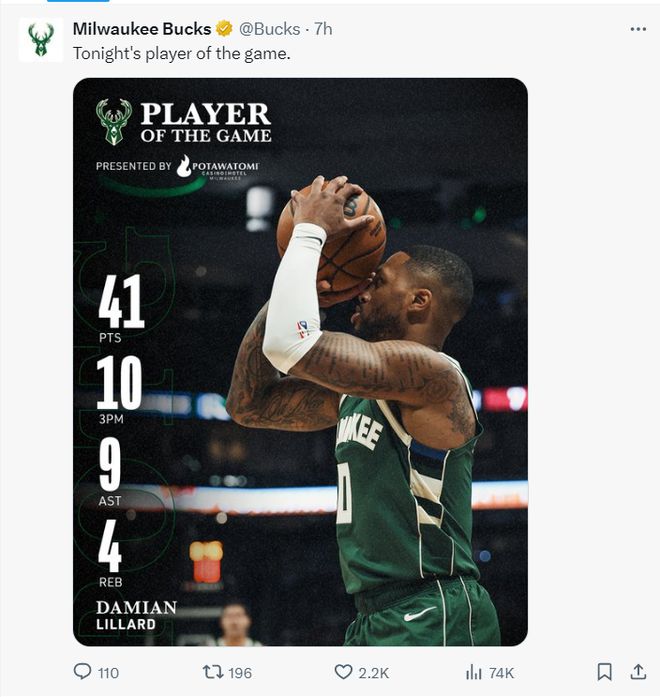
Task: Click the repost arrows icon
Action: coord(213,672)
